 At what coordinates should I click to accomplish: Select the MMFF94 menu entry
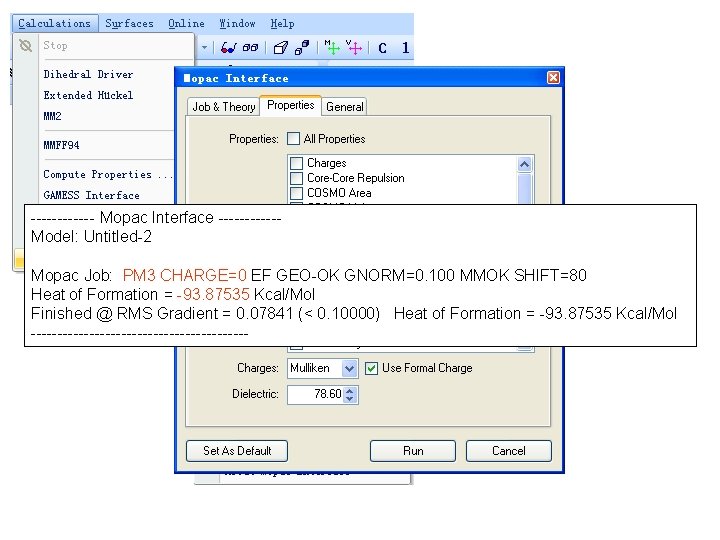(x=62, y=145)
